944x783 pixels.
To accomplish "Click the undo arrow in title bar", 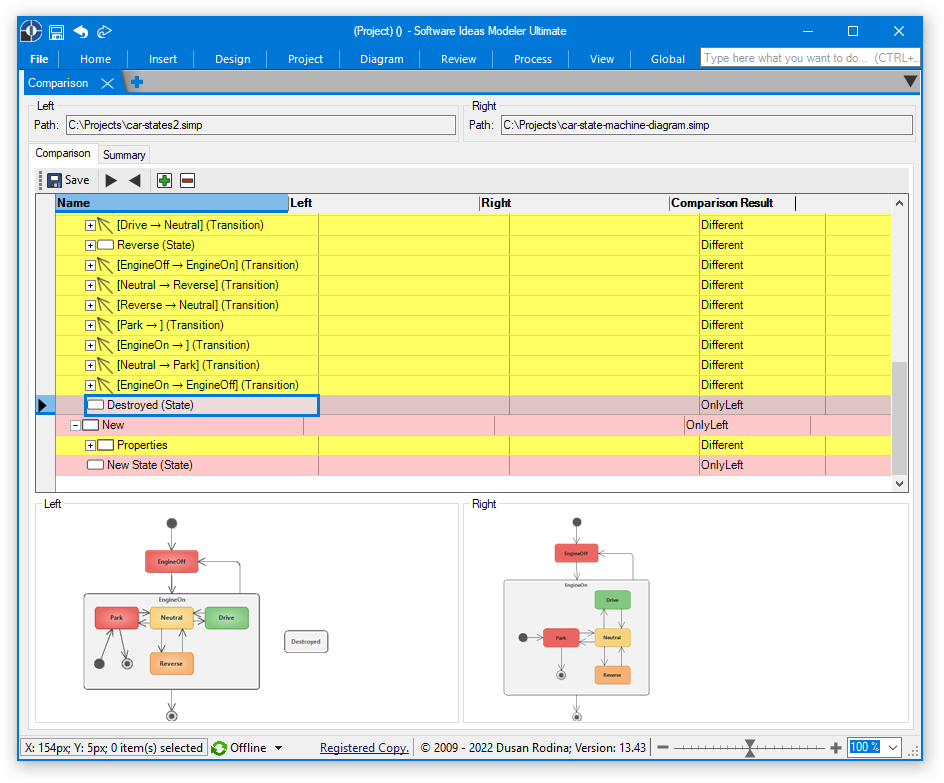I will (x=81, y=31).
